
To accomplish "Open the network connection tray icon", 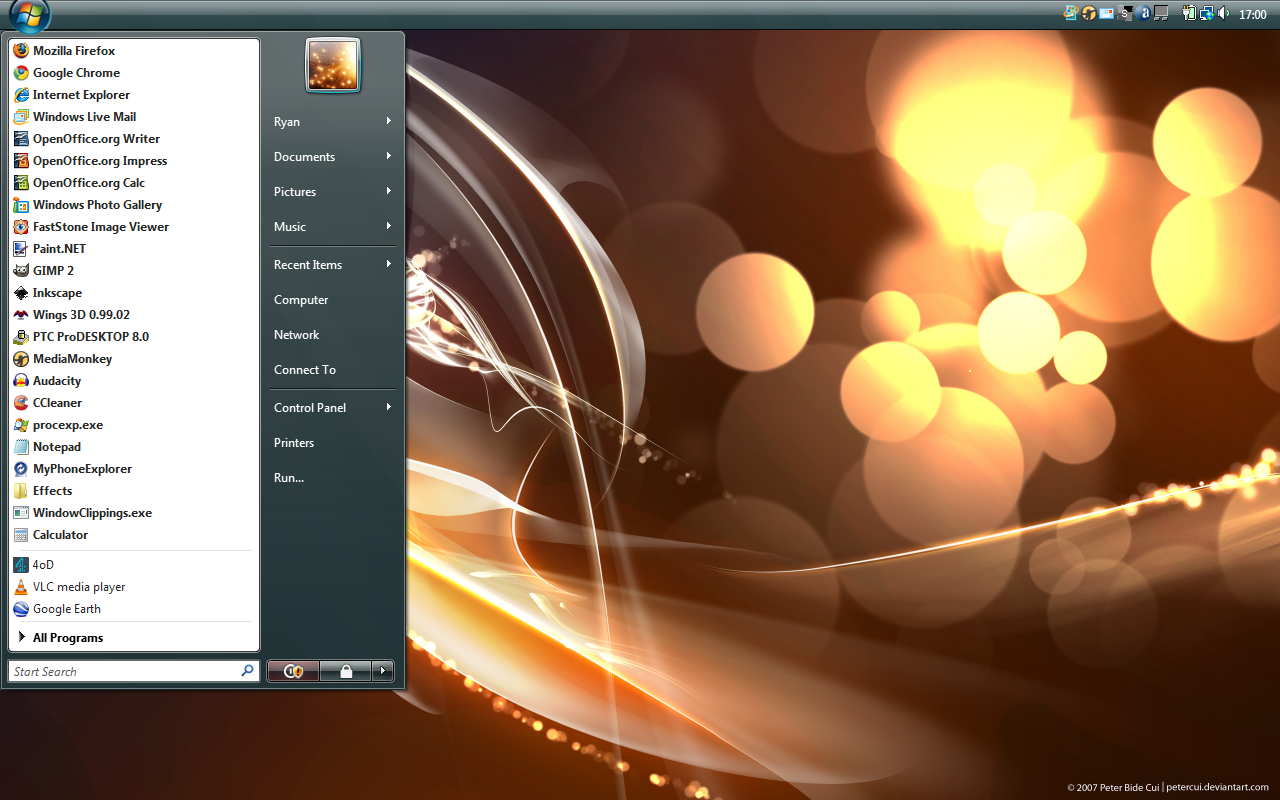I will coord(1207,13).
